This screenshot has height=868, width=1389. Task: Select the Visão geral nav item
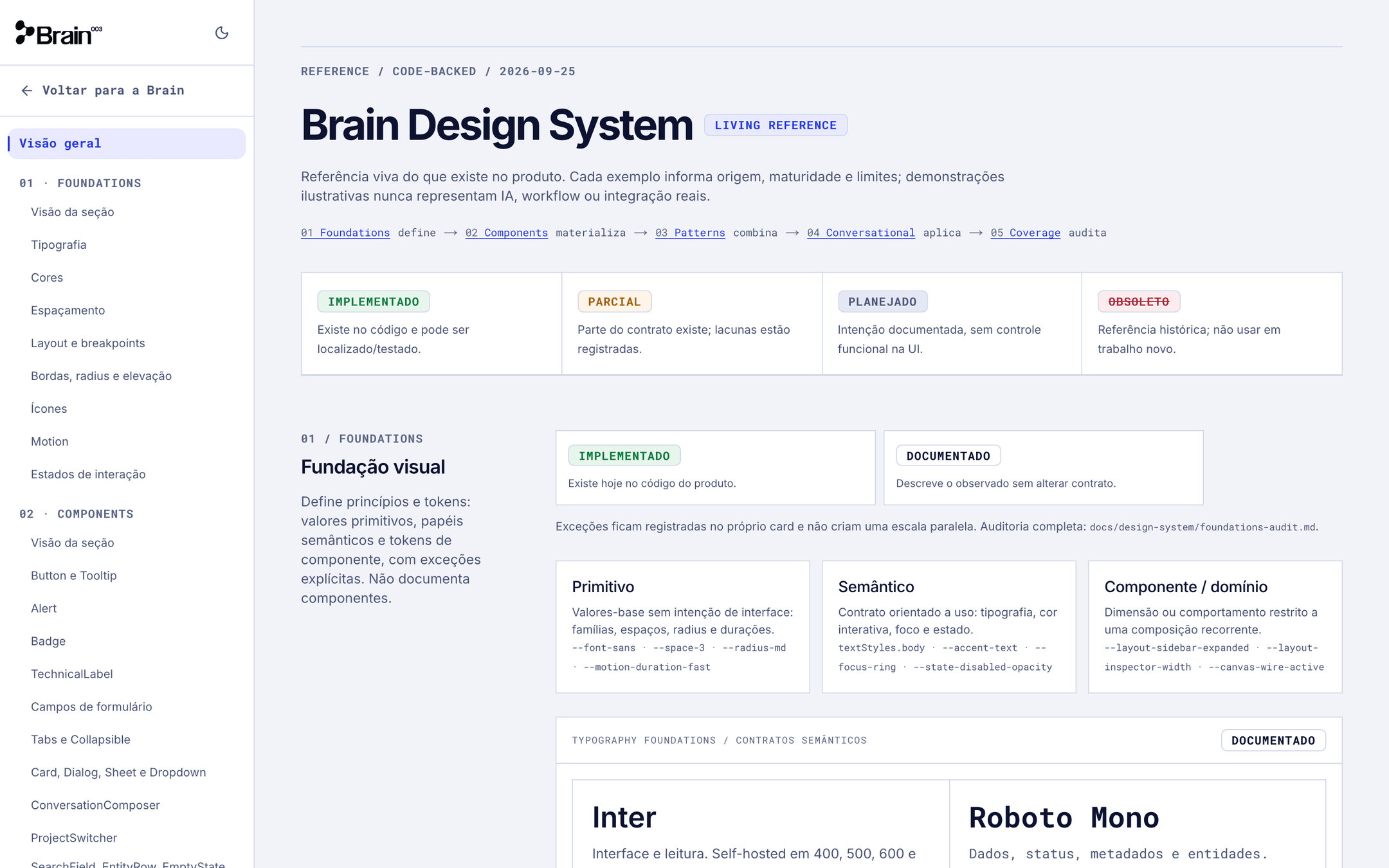pyautogui.click(x=127, y=143)
